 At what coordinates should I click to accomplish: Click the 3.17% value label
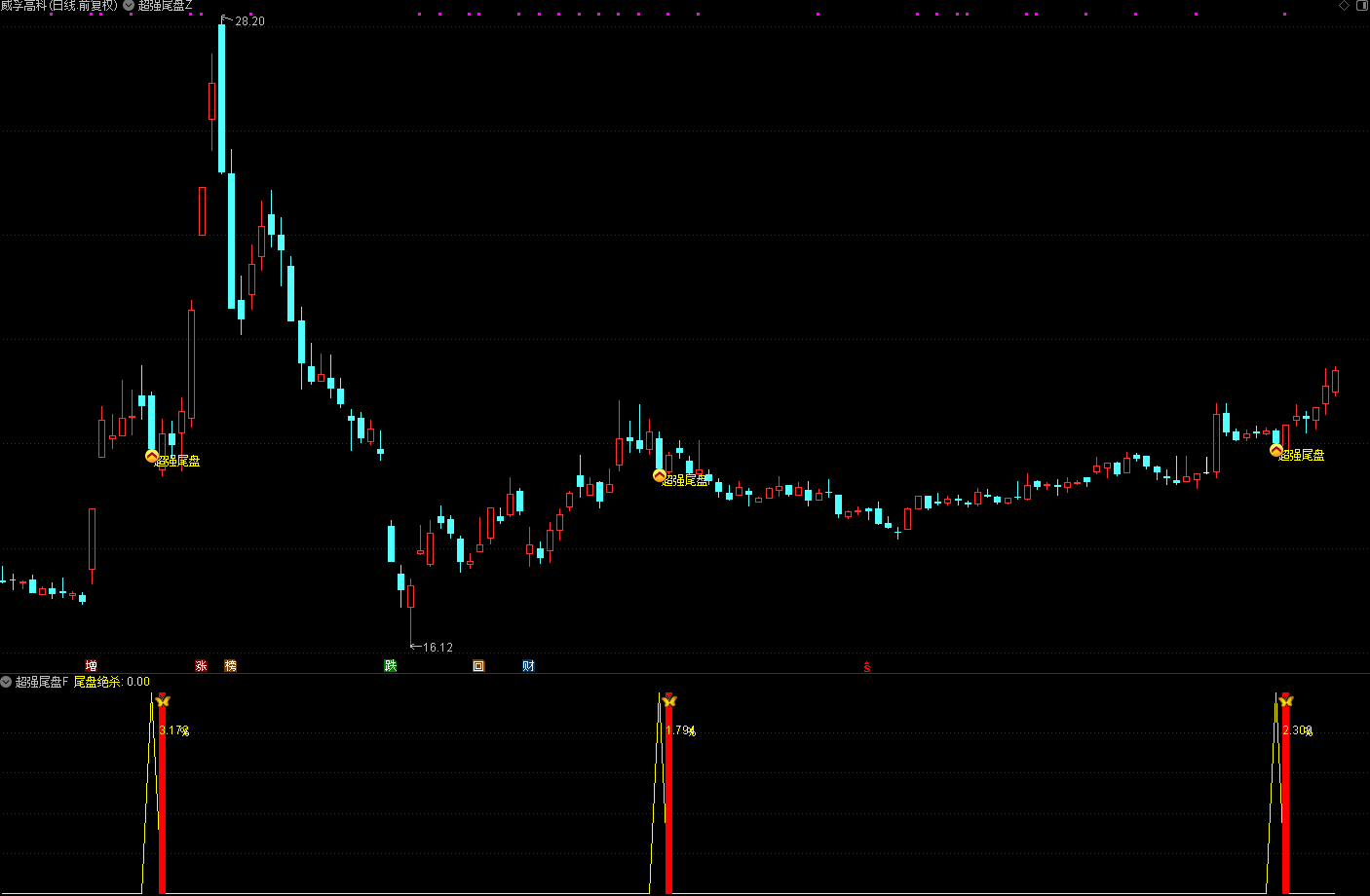[174, 730]
